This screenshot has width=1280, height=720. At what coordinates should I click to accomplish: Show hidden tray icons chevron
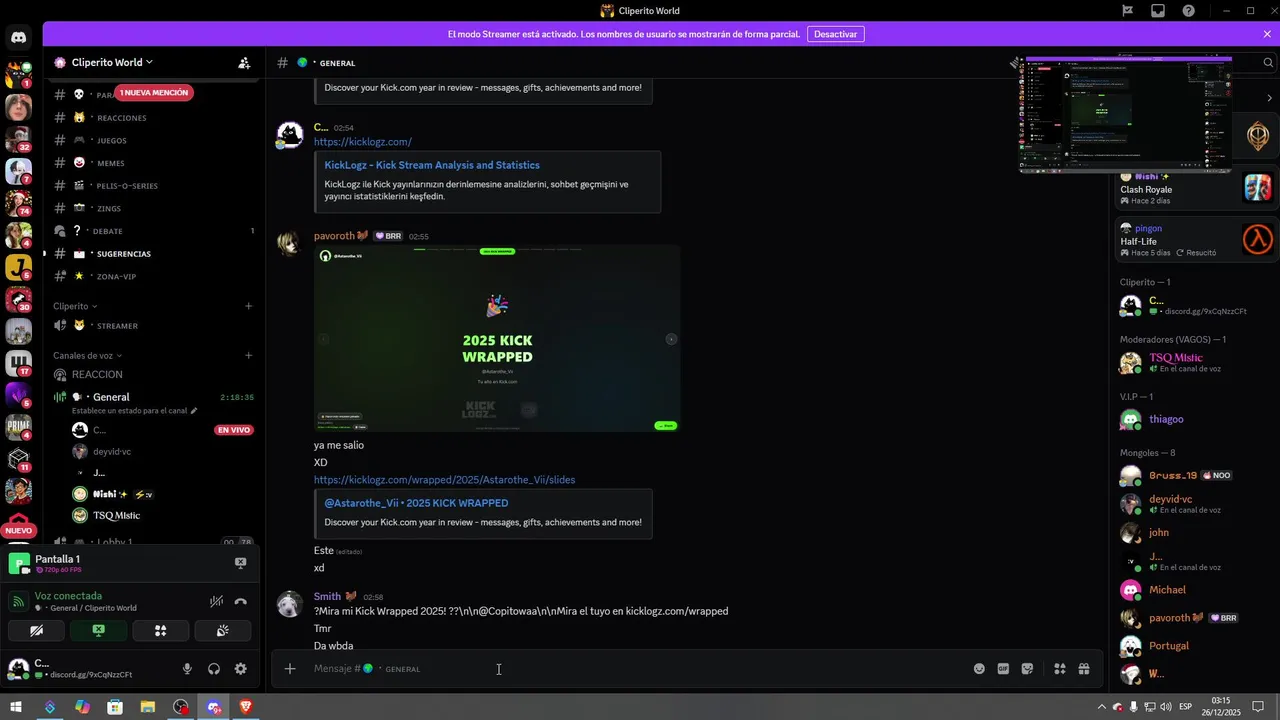click(x=1102, y=707)
